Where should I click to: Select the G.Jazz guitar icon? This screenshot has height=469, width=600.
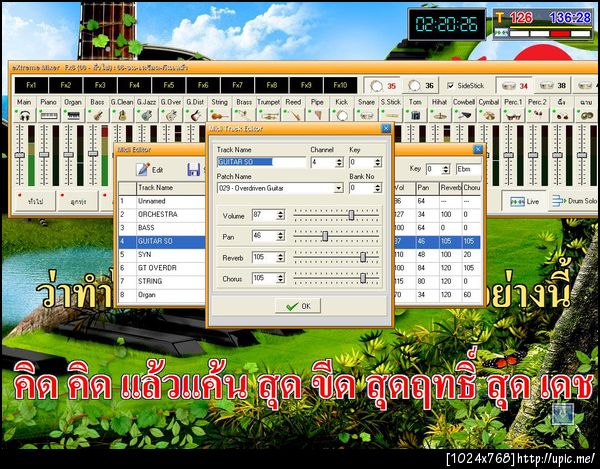click(147, 115)
